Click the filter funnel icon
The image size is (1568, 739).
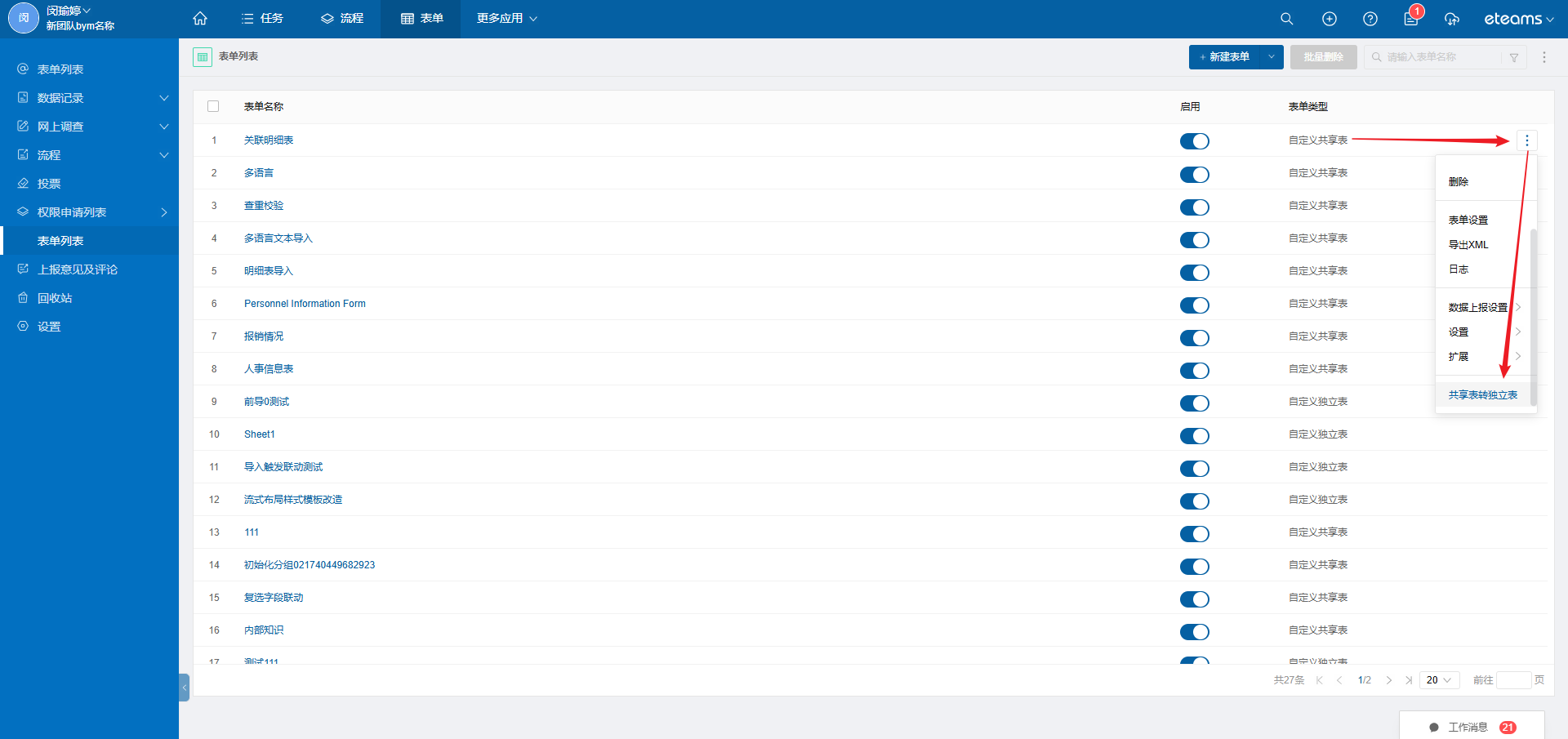click(x=1514, y=57)
